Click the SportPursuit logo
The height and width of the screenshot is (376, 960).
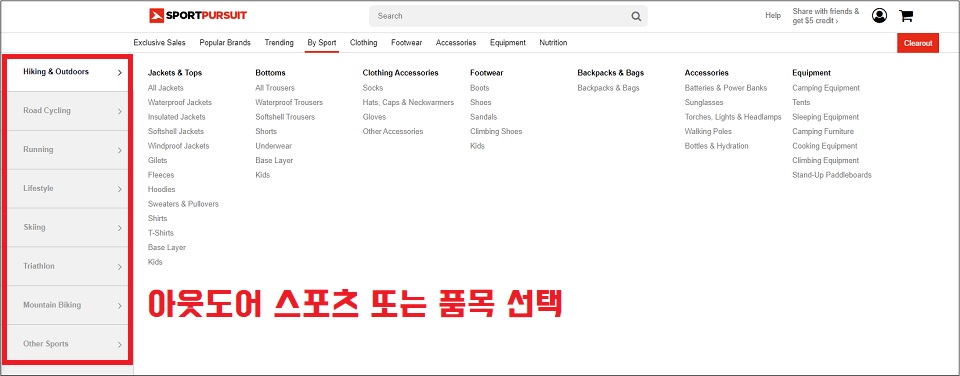[198, 15]
